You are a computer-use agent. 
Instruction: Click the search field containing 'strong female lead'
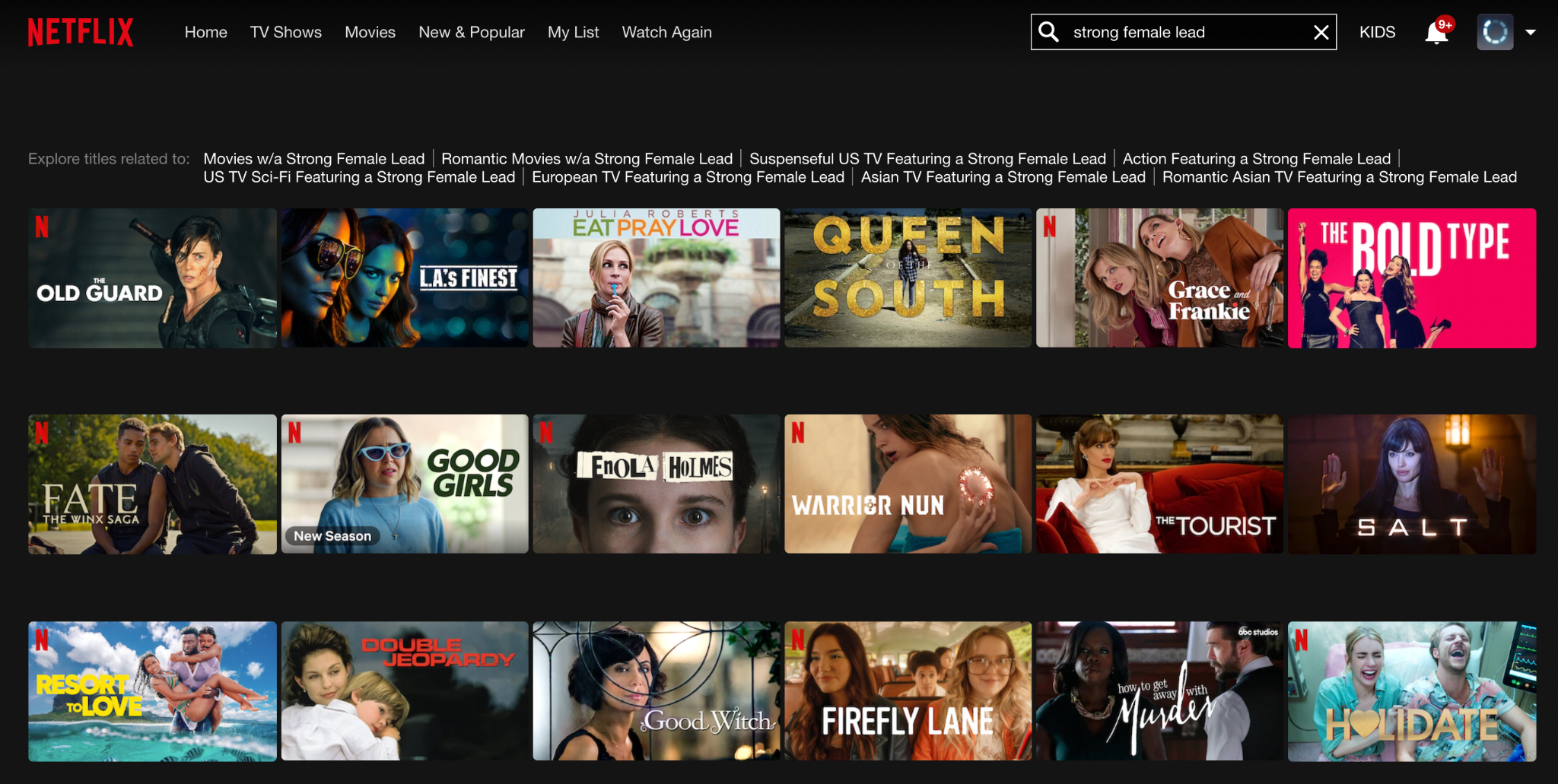pyautogui.click(x=1184, y=32)
